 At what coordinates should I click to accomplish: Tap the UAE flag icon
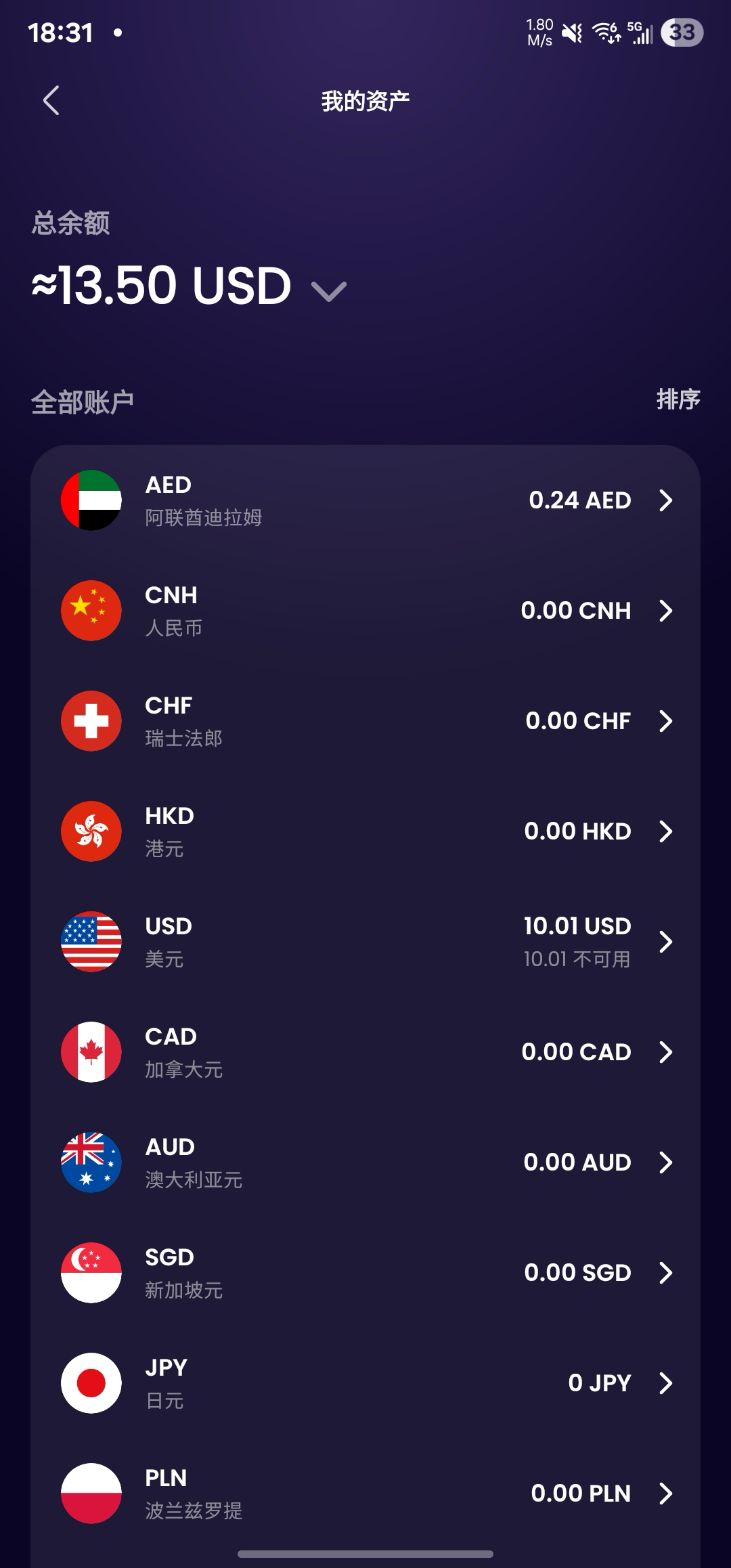pyautogui.click(x=91, y=500)
